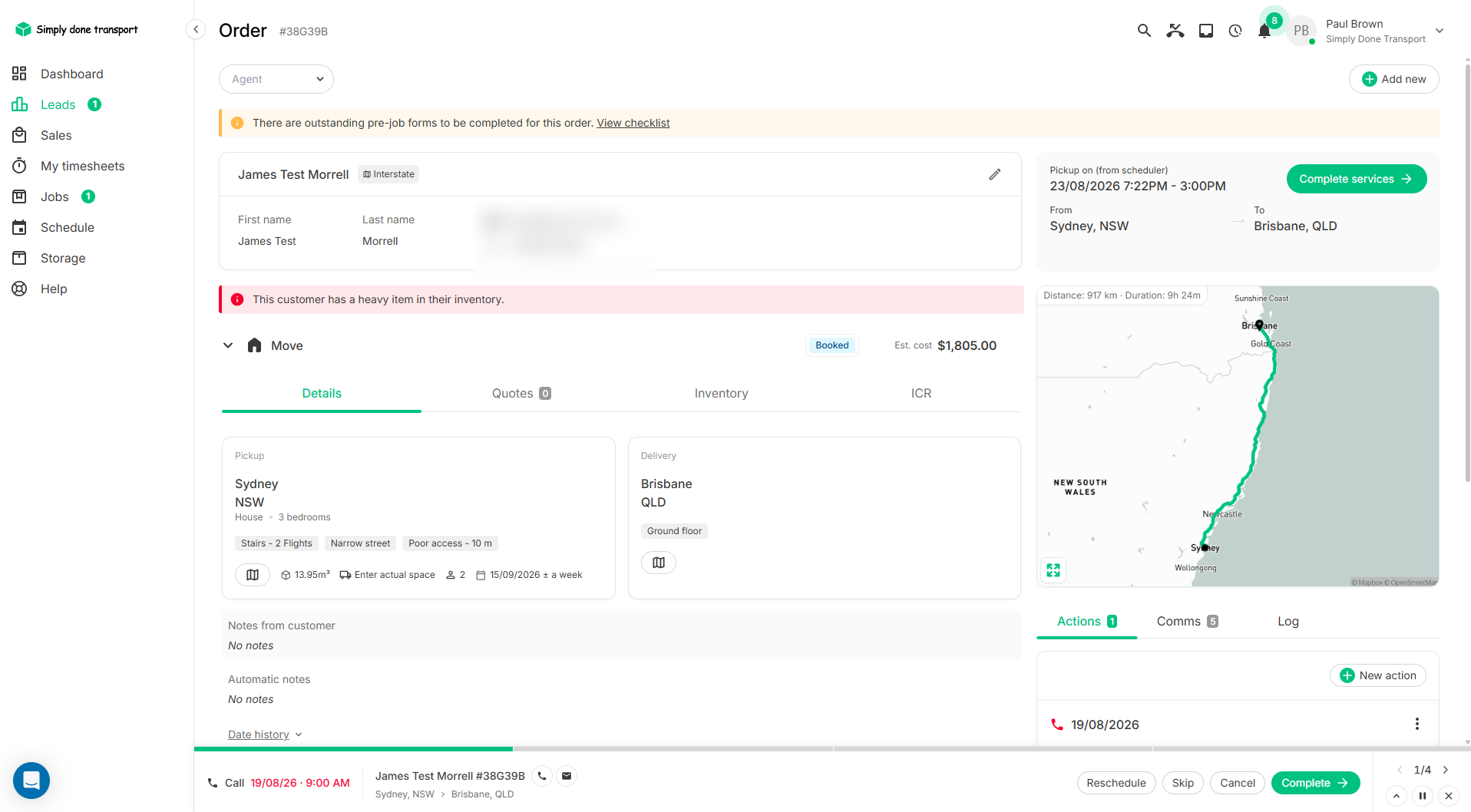Open the clock history icon in the header

coord(1235,31)
